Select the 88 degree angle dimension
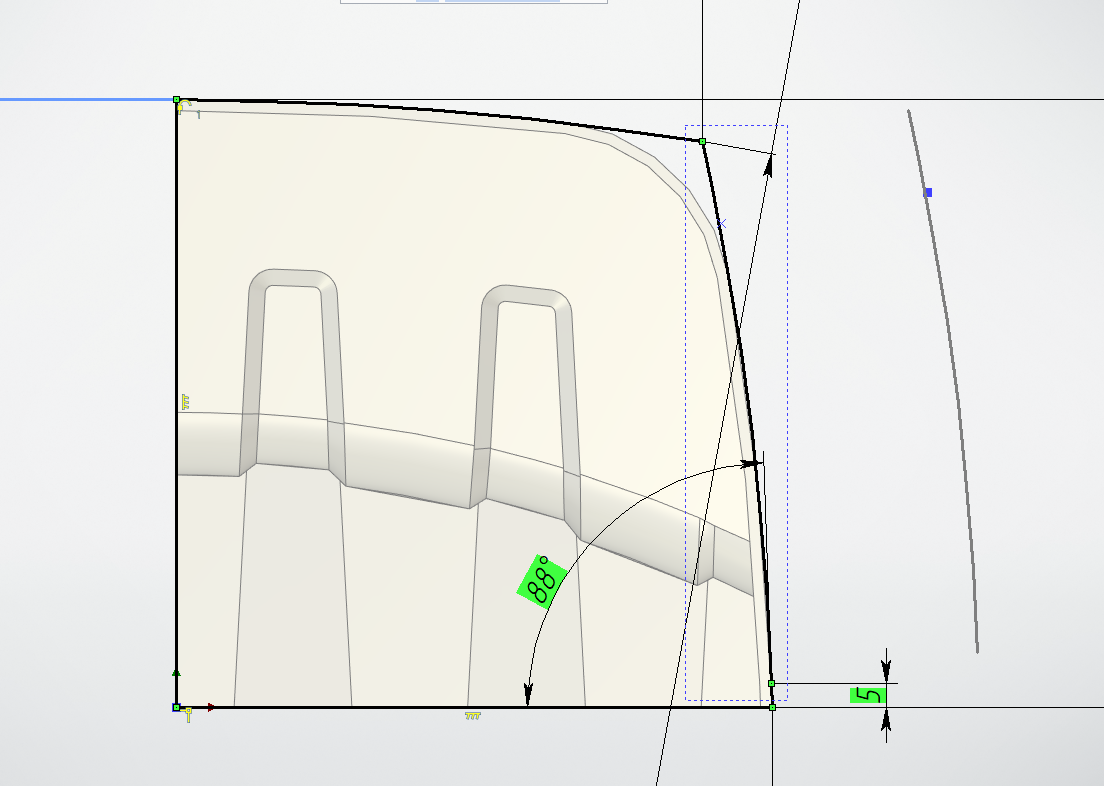This screenshot has width=1104, height=786. coord(542,580)
